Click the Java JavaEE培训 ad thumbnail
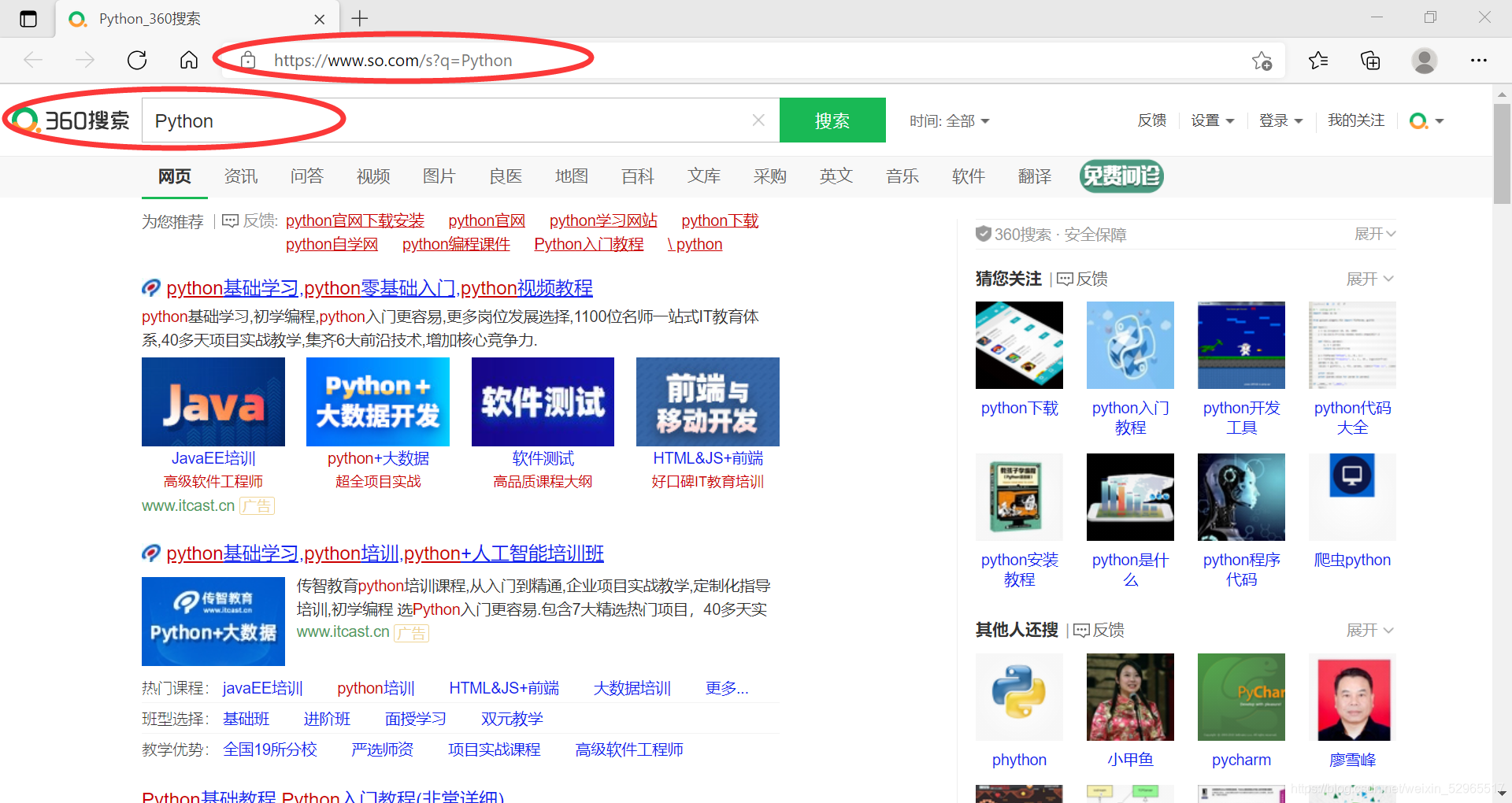The height and width of the screenshot is (803, 1512). (213, 401)
